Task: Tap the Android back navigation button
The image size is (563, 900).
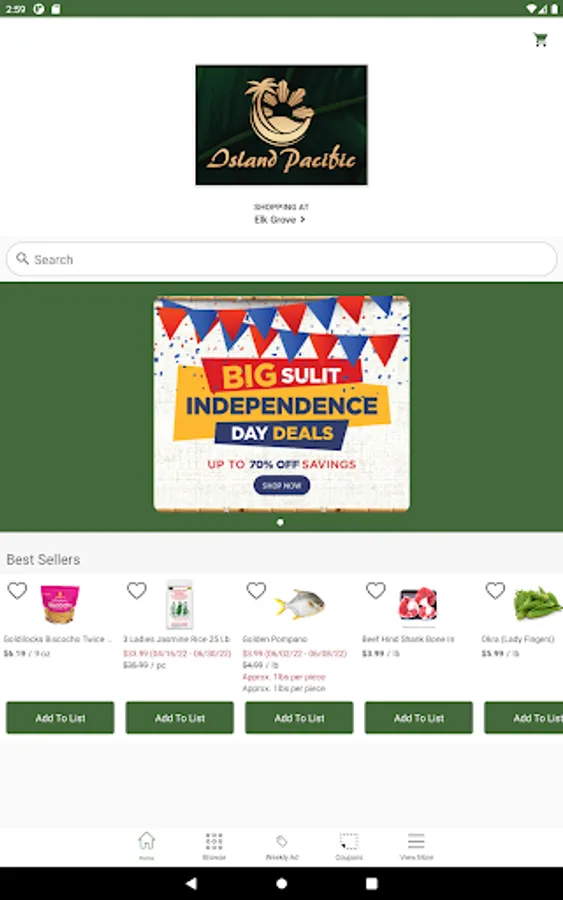Action: pyautogui.click(x=191, y=883)
